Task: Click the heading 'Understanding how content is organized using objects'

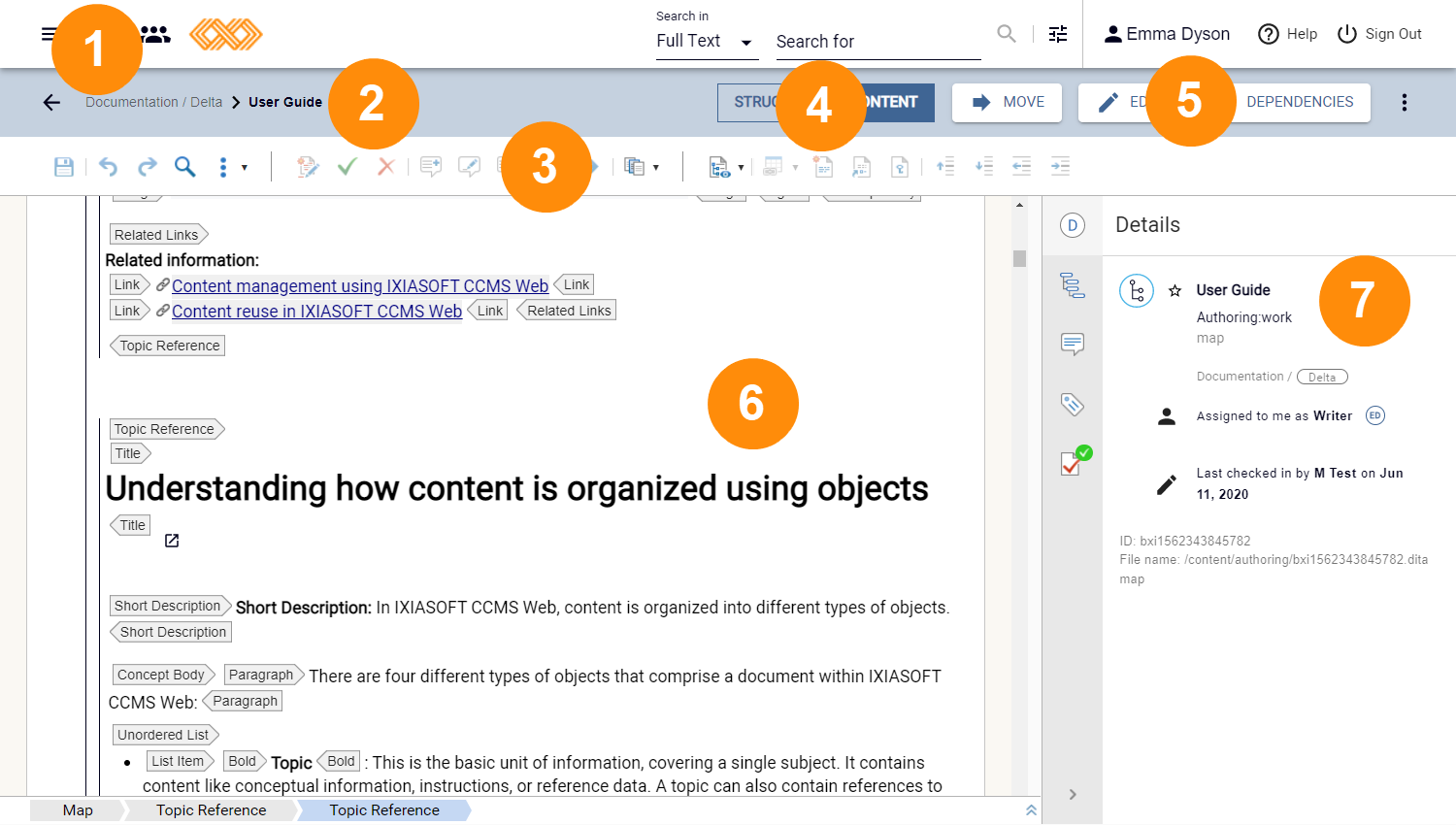Action: (x=516, y=488)
